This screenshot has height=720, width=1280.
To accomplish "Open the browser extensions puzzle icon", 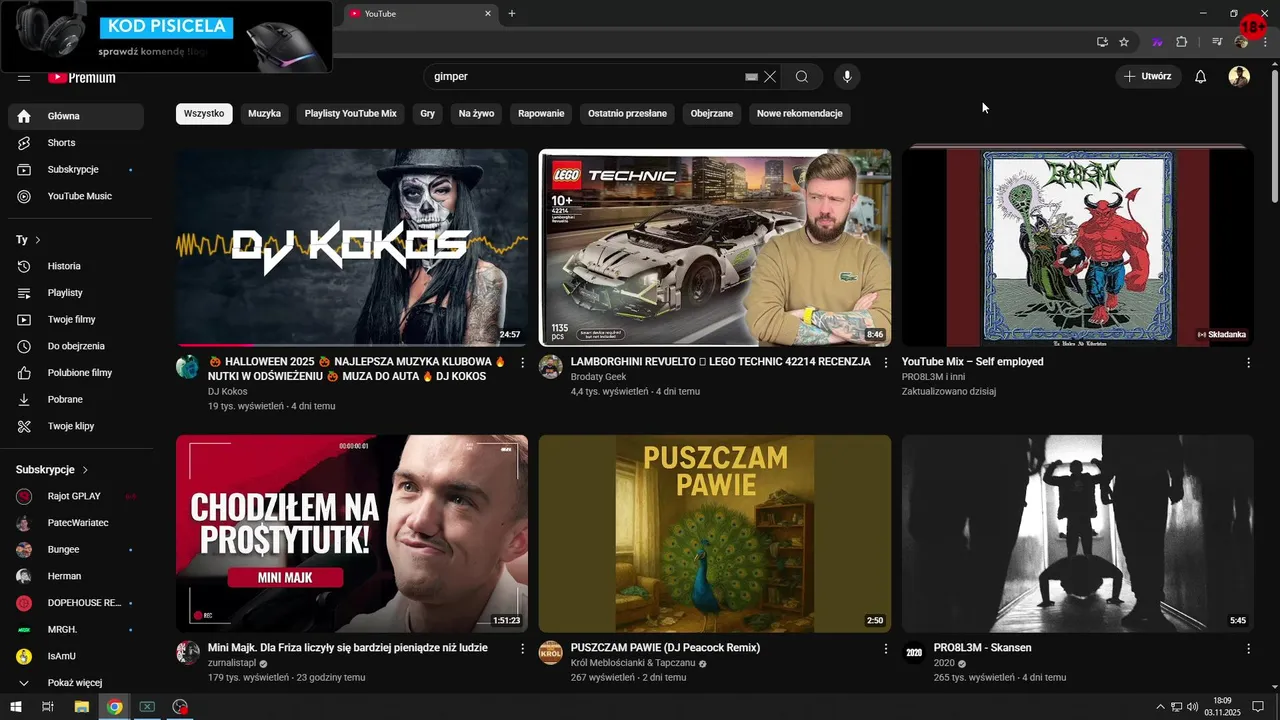I will click(x=1181, y=42).
